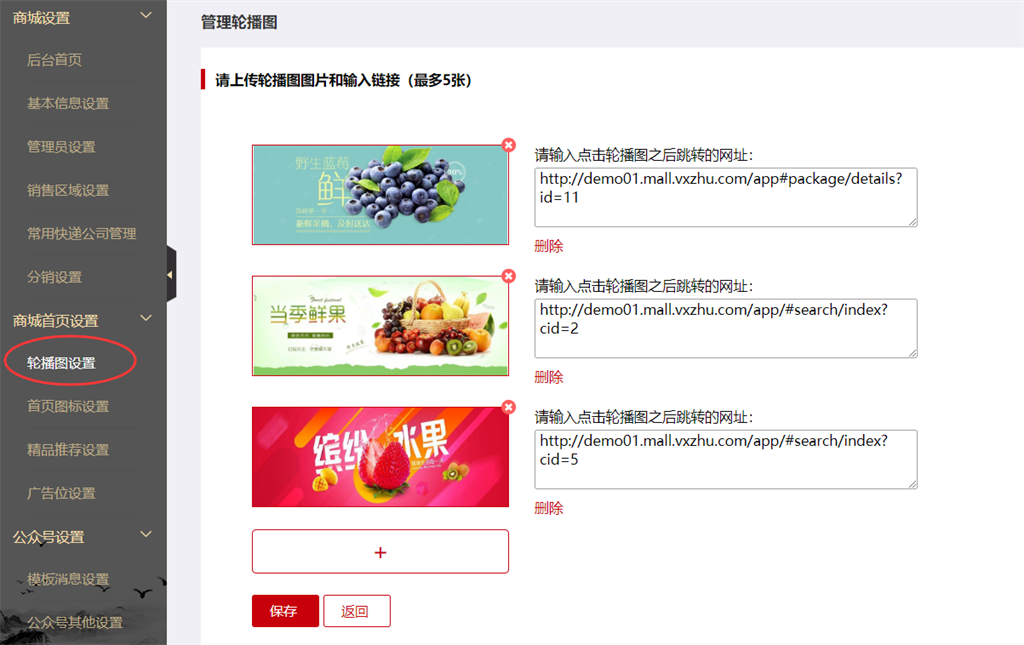Remove strawberry banner via red X icon
Viewport: 1024px width, 645px height.
509,407
